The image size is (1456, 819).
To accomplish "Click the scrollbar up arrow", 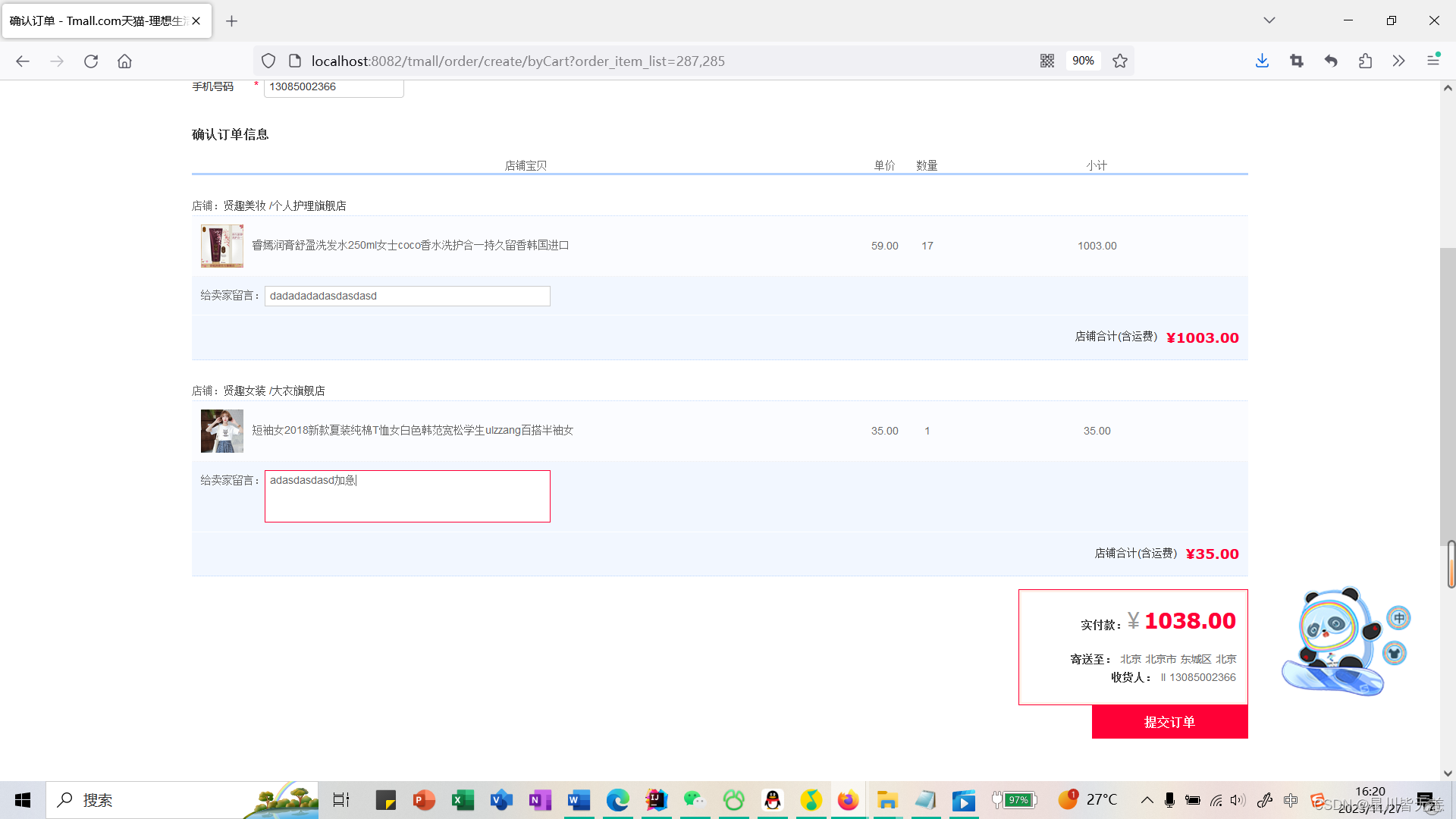I will click(1448, 88).
